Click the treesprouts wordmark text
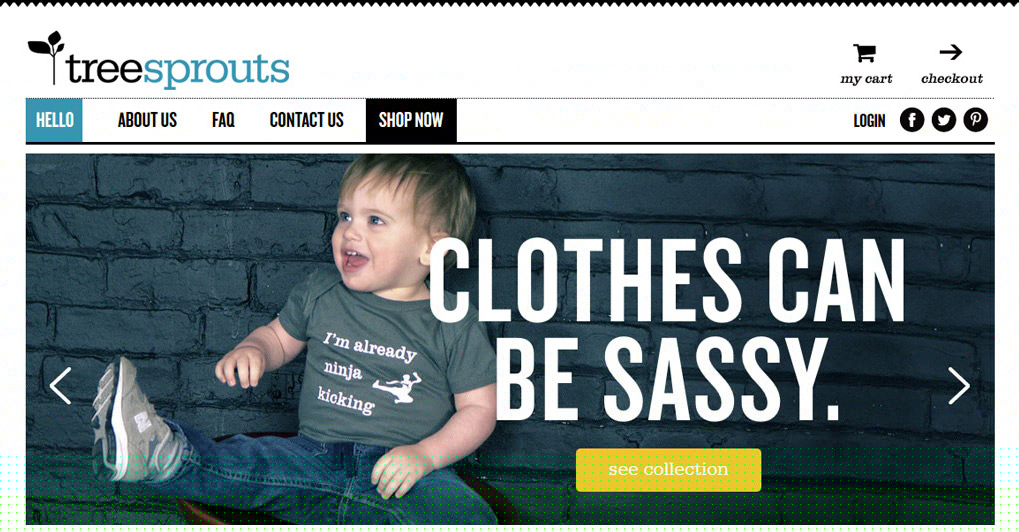Image resolution: width=1019 pixels, height=532 pixels. pyautogui.click(x=177, y=70)
